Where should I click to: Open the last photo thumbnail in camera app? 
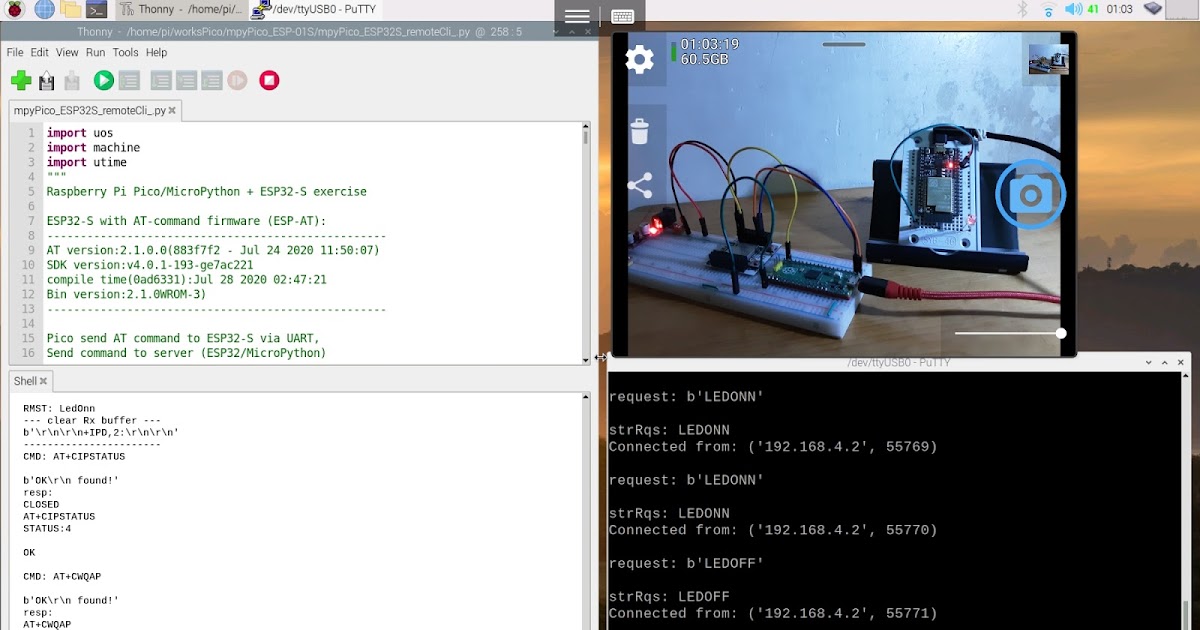(1049, 59)
